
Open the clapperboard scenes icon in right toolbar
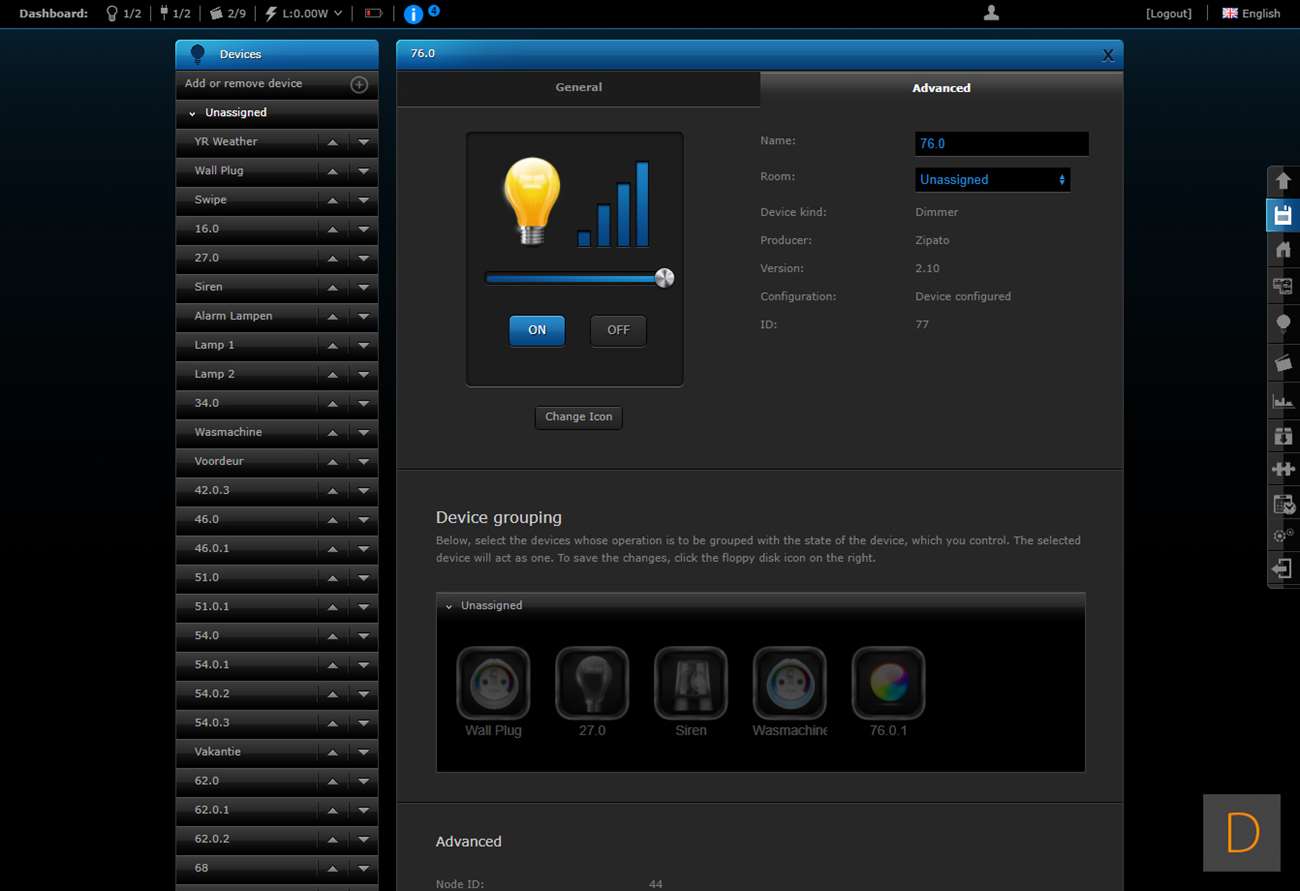(x=1283, y=363)
